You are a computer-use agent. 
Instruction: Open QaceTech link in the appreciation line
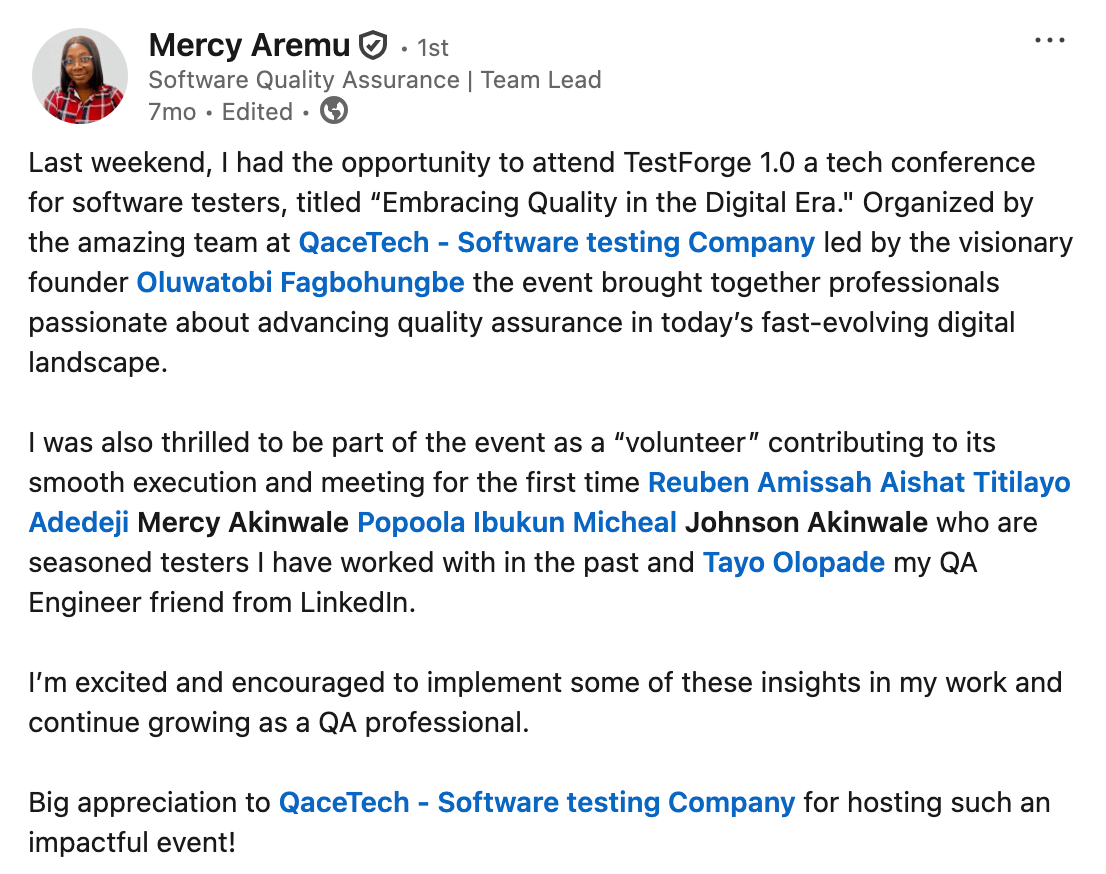click(x=537, y=802)
